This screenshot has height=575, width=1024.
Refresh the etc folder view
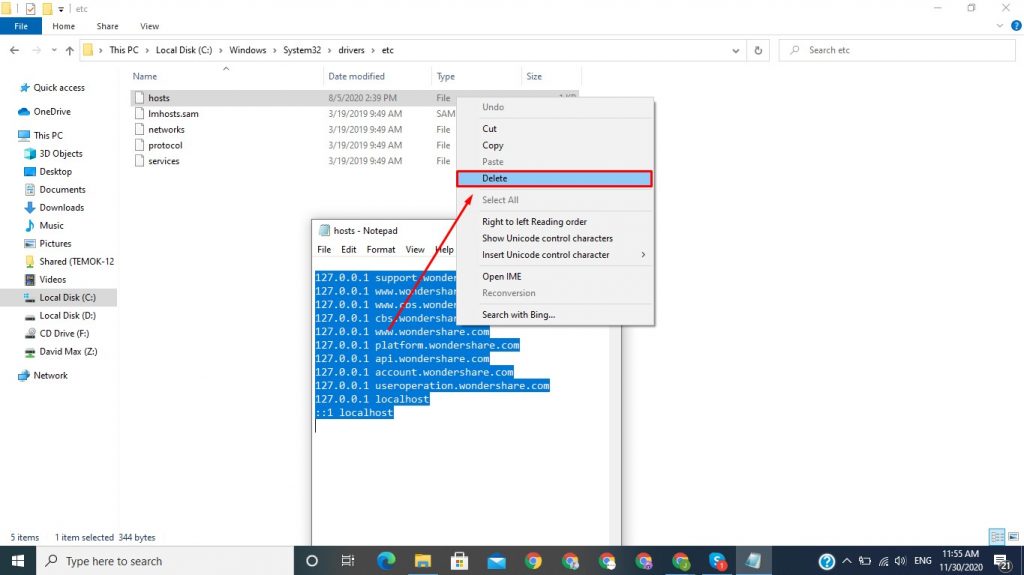pyautogui.click(x=759, y=50)
